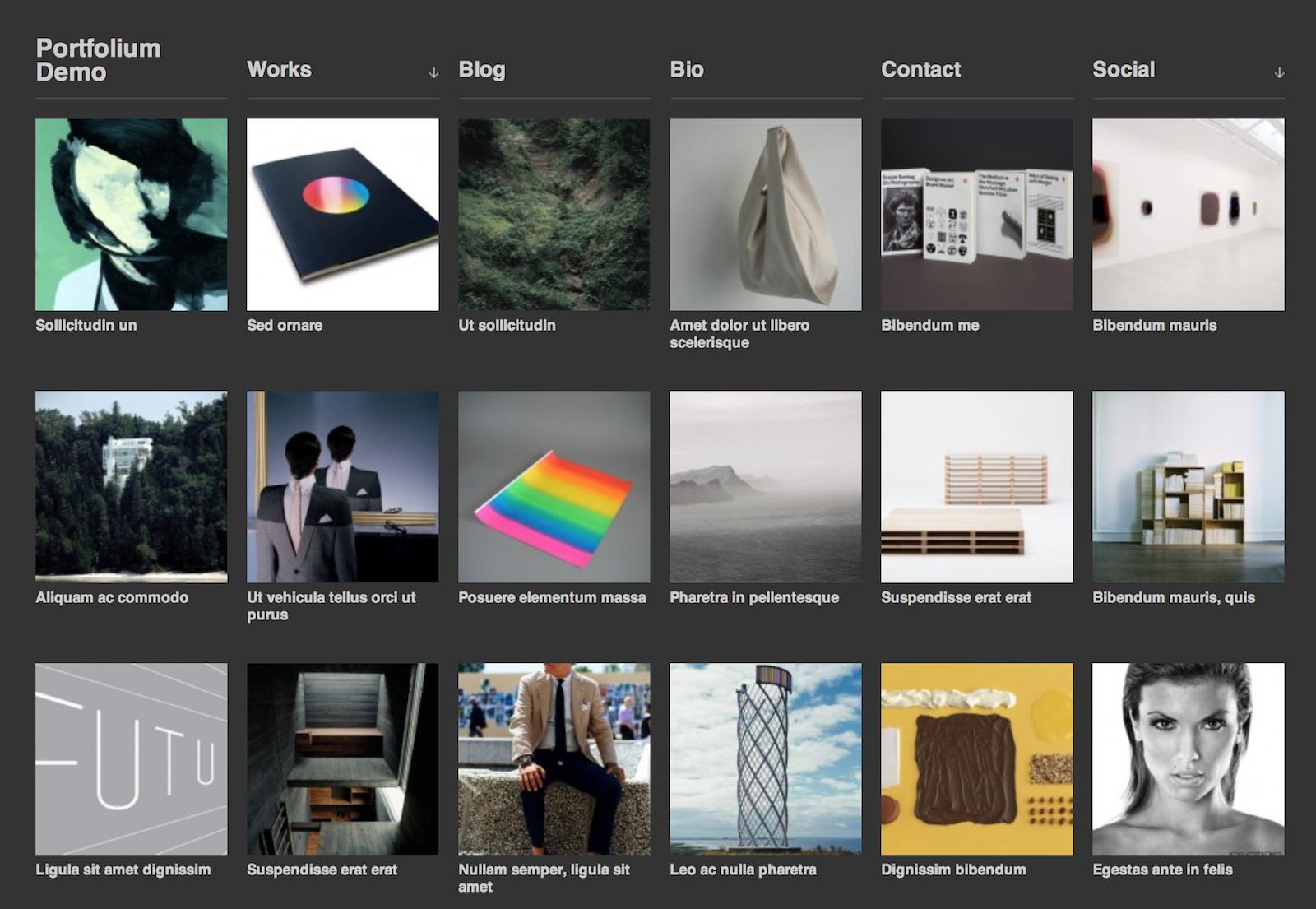Screen dimensions: 1316x909
Task: Open the Sollicitudin un painted portrait thumbnail
Action: [x=132, y=215]
